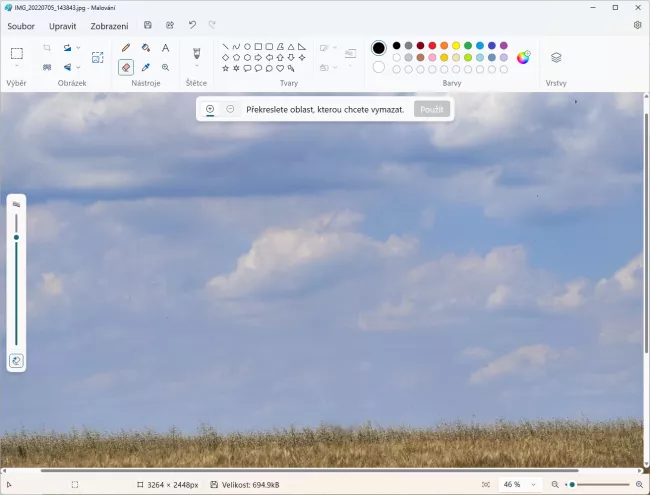Screen dimensions: 650x495
Task: Pick the red color swatch
Action: point(432,45)
